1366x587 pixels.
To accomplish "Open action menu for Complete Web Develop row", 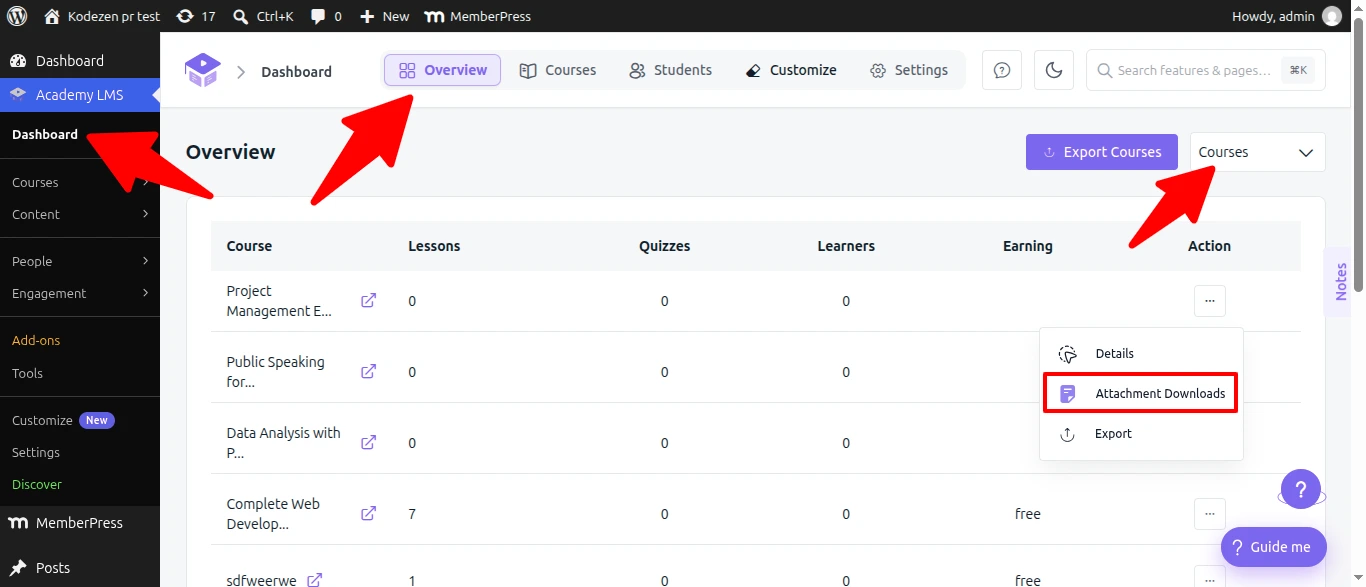I will 1209,514.
